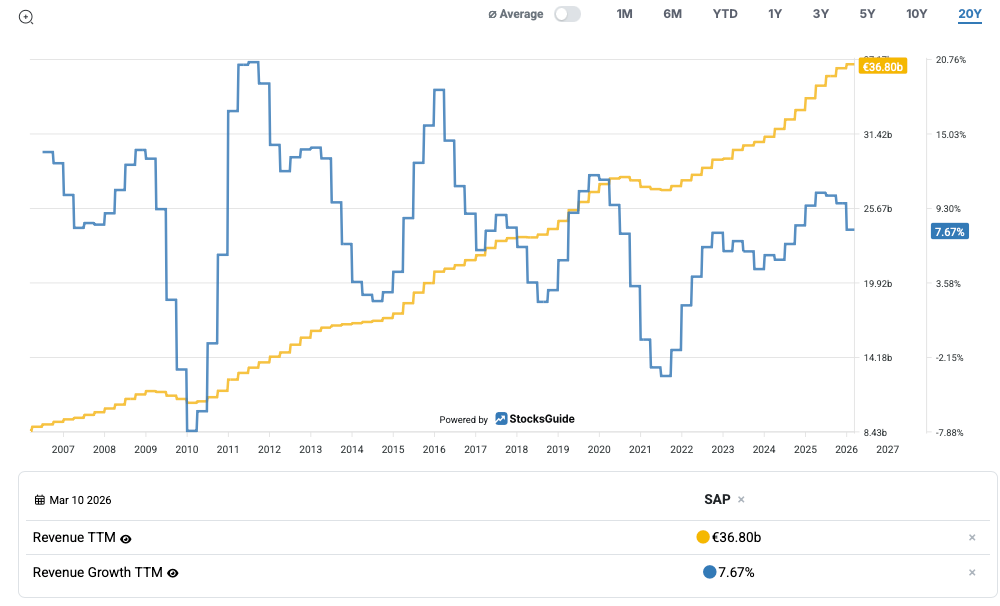Switch to the 3Y range
The height and width of the screenshot is (606, 1000).
tap(821, 14)
